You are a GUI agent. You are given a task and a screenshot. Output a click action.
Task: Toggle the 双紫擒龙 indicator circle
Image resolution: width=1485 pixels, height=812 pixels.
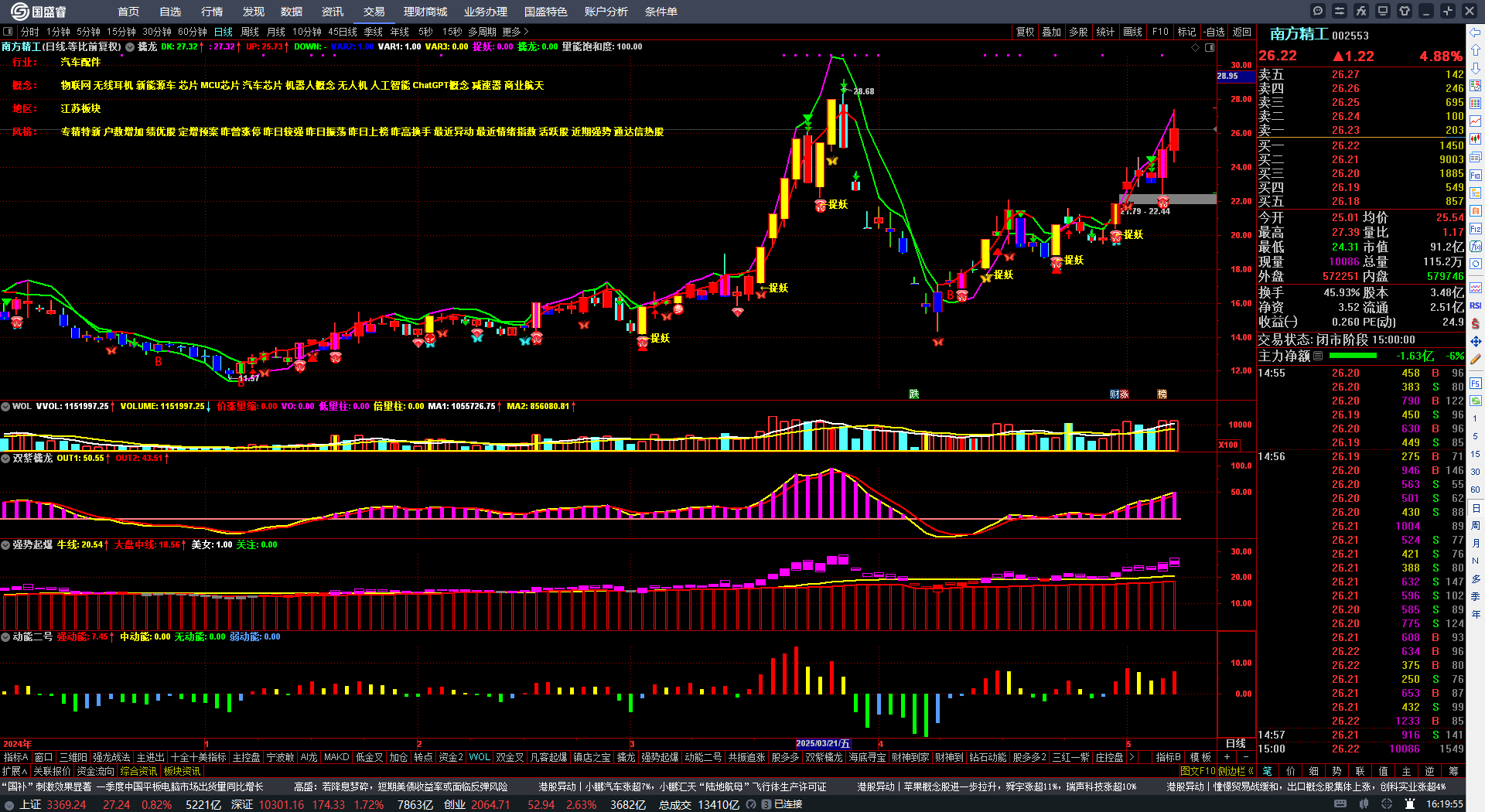(5, 458)
